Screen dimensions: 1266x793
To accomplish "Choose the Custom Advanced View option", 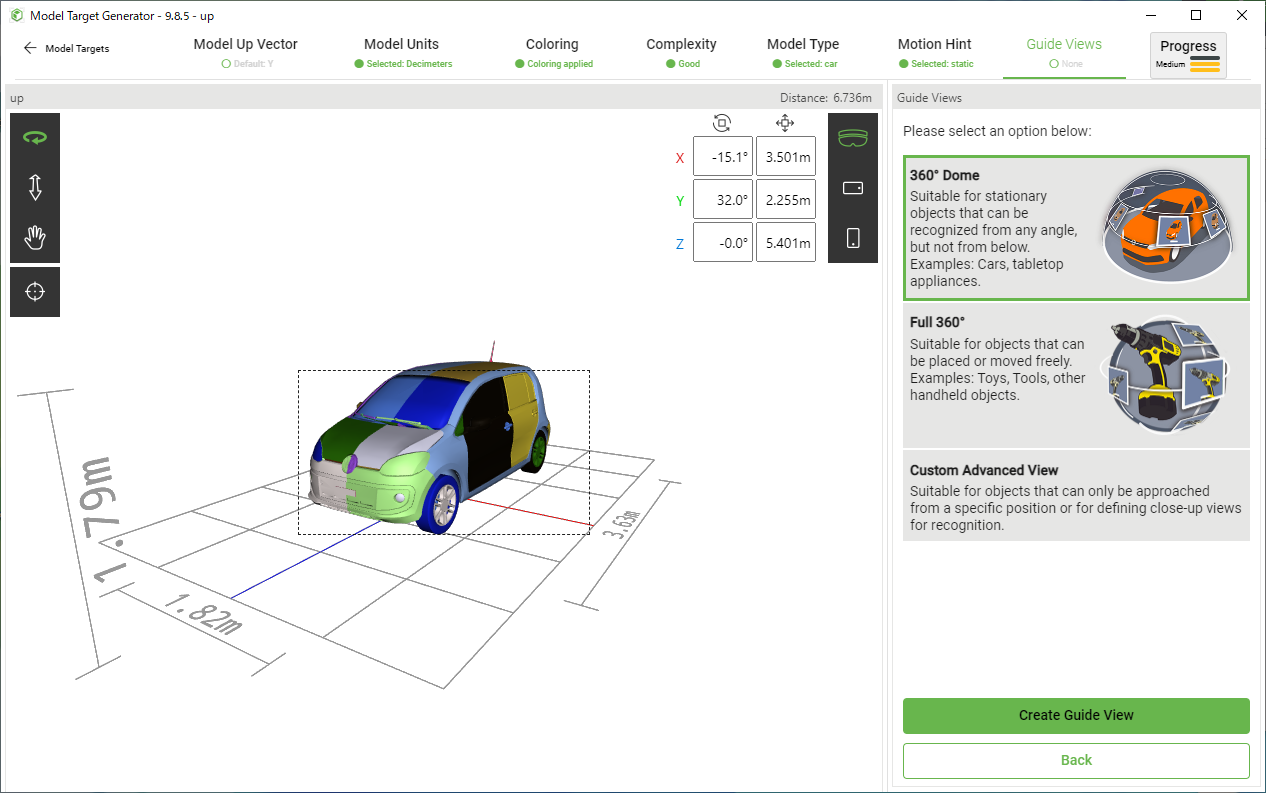I will pos(1076,496).
